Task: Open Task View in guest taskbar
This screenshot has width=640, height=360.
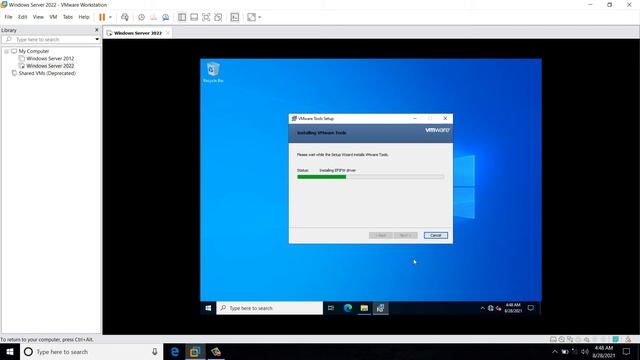Action: click(331, 308)
